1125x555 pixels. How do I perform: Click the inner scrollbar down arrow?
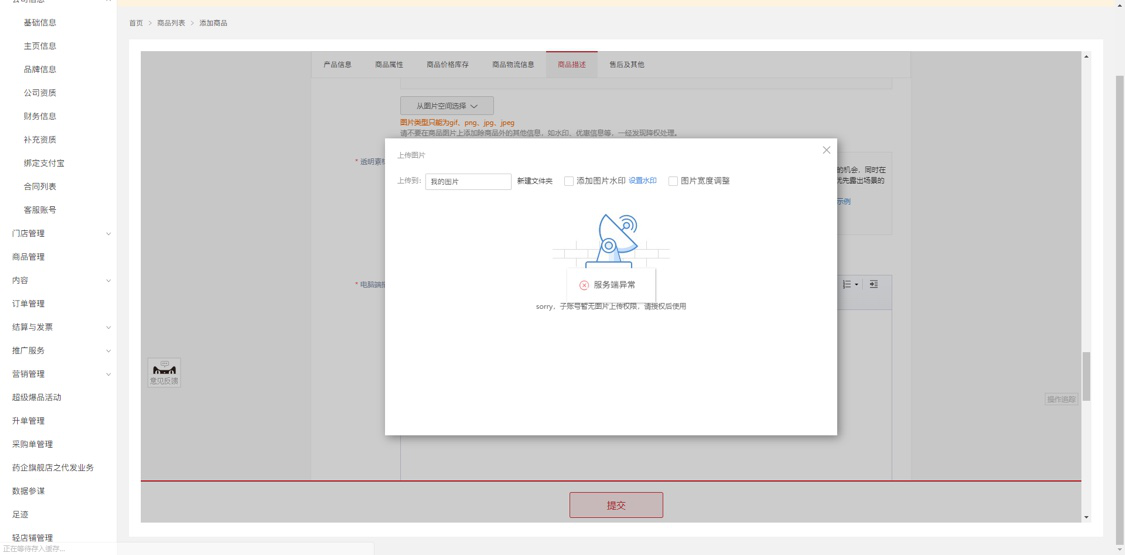click(1086, 517)
